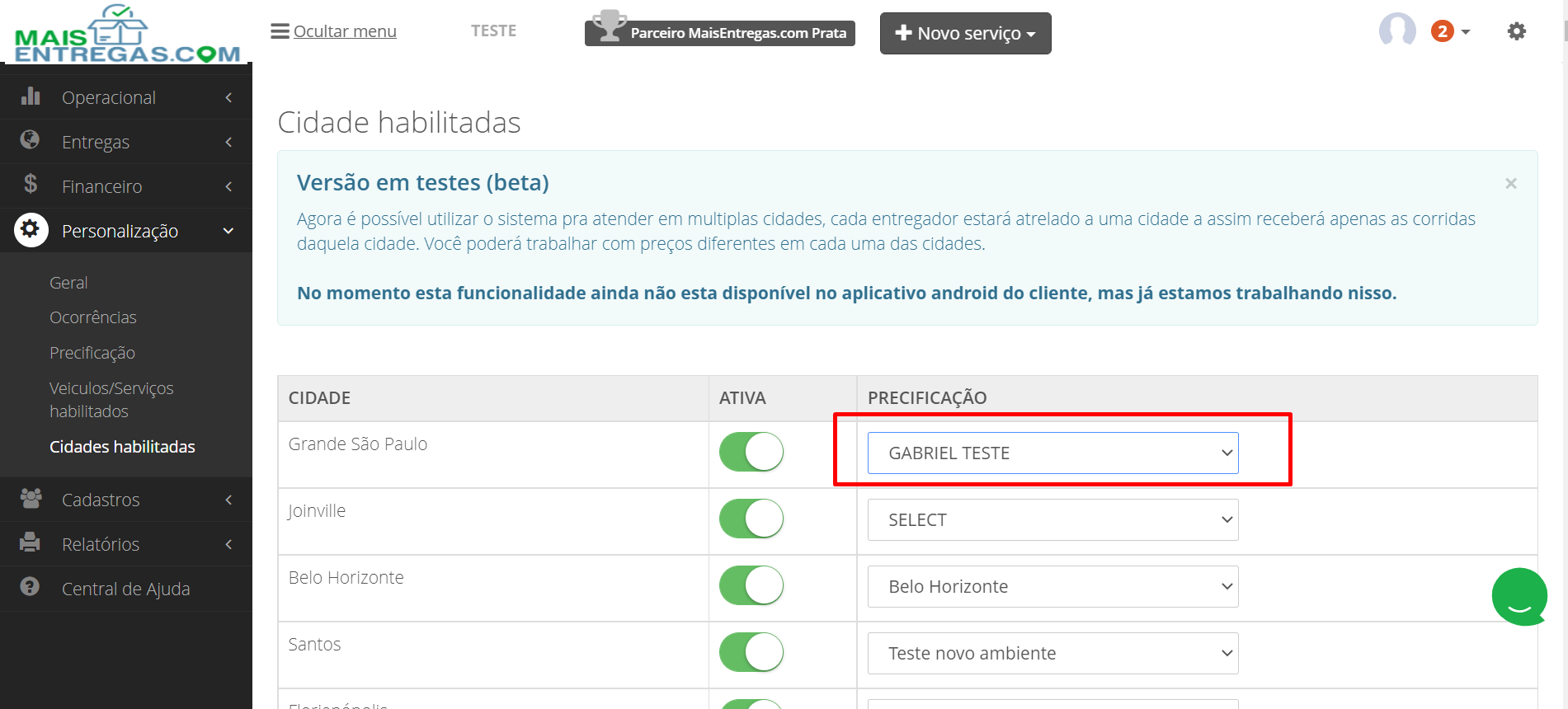Open the Central de Ajuda link

point(126,589)
